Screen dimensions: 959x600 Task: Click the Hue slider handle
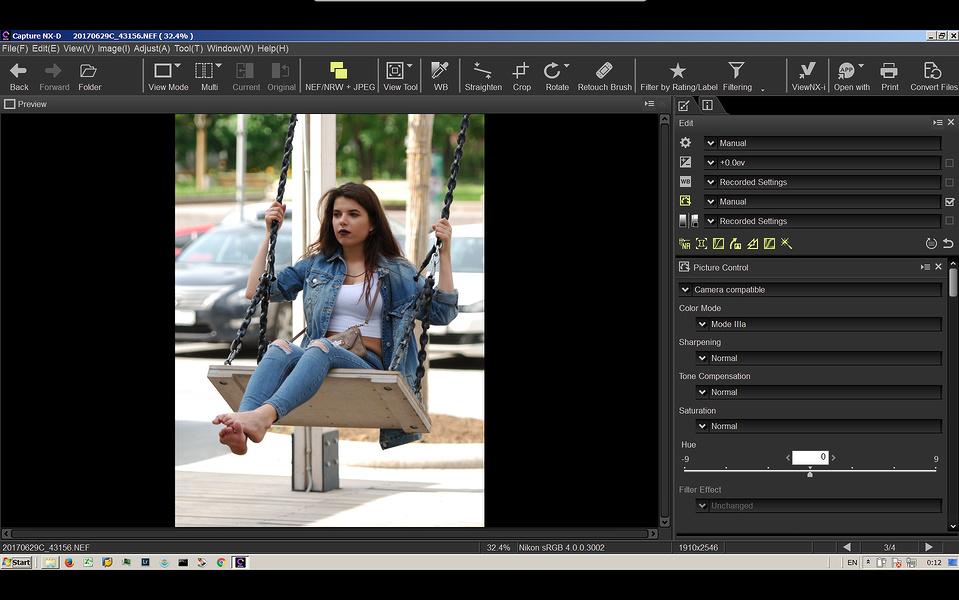click(810, 474)
